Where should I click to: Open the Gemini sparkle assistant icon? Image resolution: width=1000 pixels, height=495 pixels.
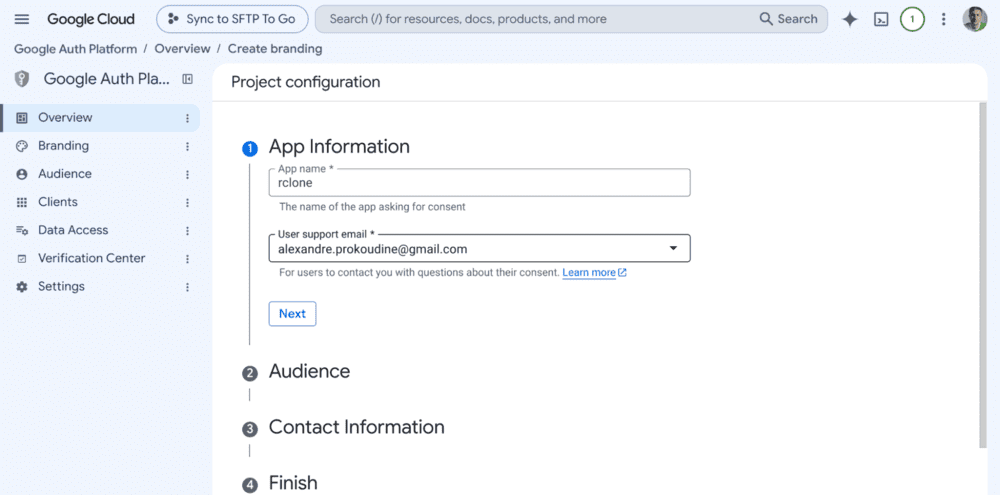(849, 19)
